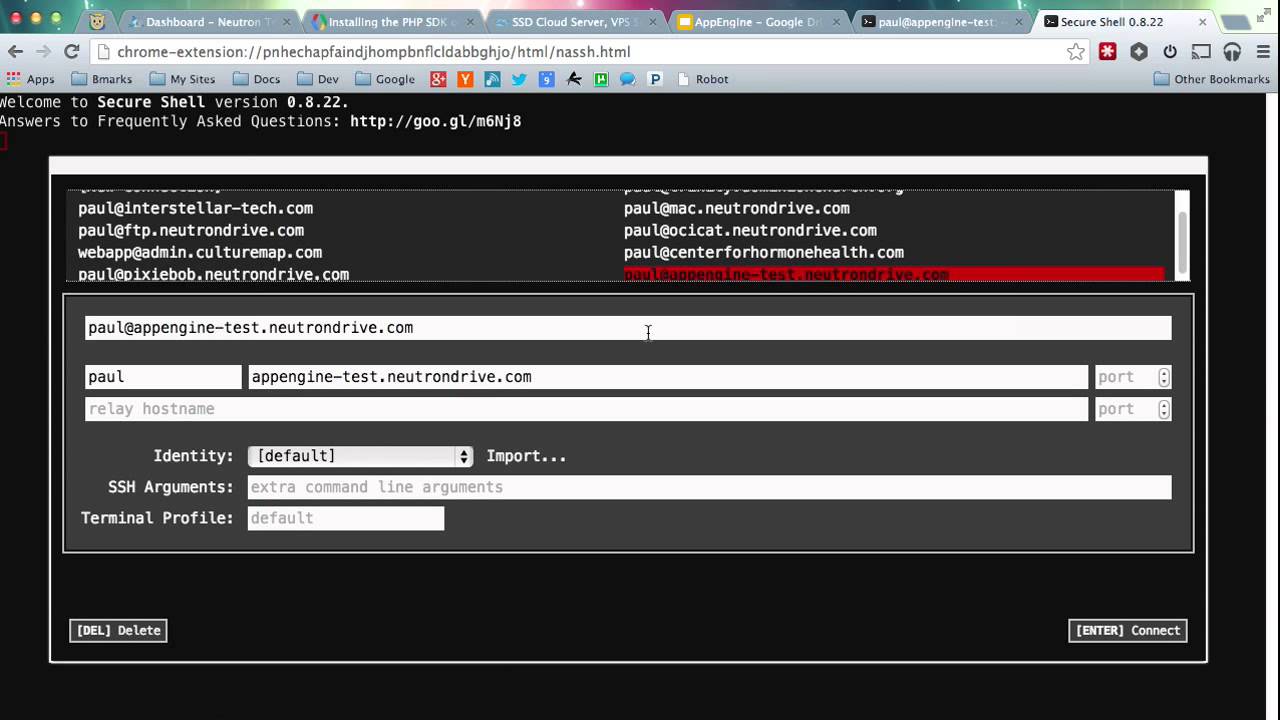Open the LastPass red asterisk extension
Image resolution: width=1280 pixels, height=720 pixels.
coord(1107,52)
